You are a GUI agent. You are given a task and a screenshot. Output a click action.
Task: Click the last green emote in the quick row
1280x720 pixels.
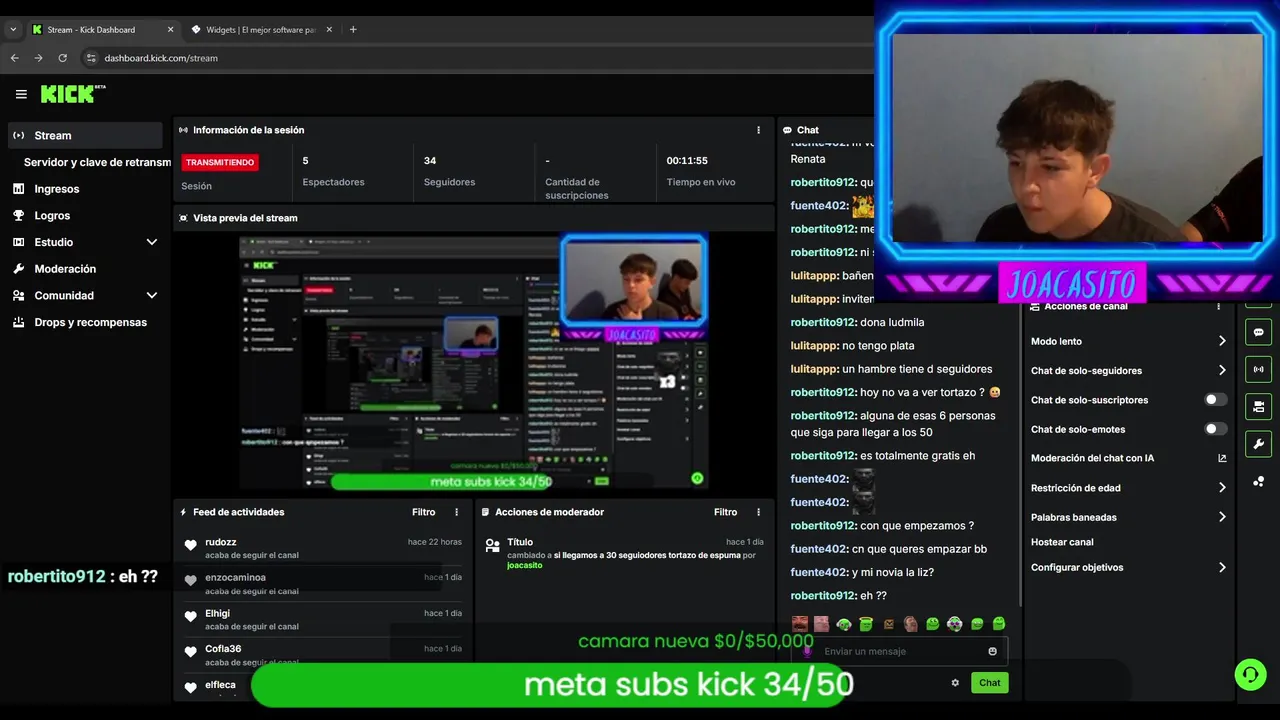[x=998, y=624]
